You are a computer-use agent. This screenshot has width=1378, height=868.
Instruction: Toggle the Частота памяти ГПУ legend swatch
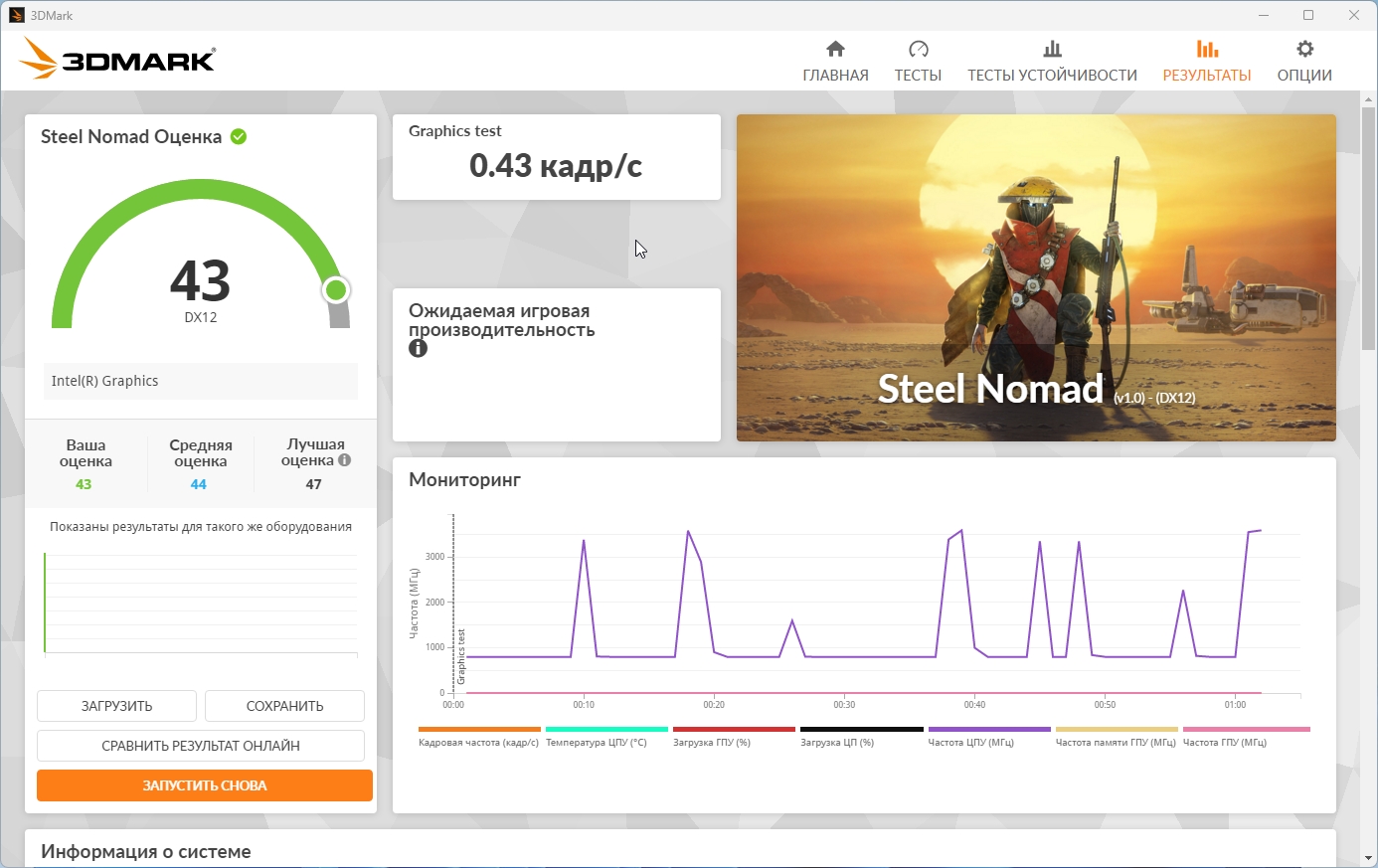click(x=1117, y=730)
